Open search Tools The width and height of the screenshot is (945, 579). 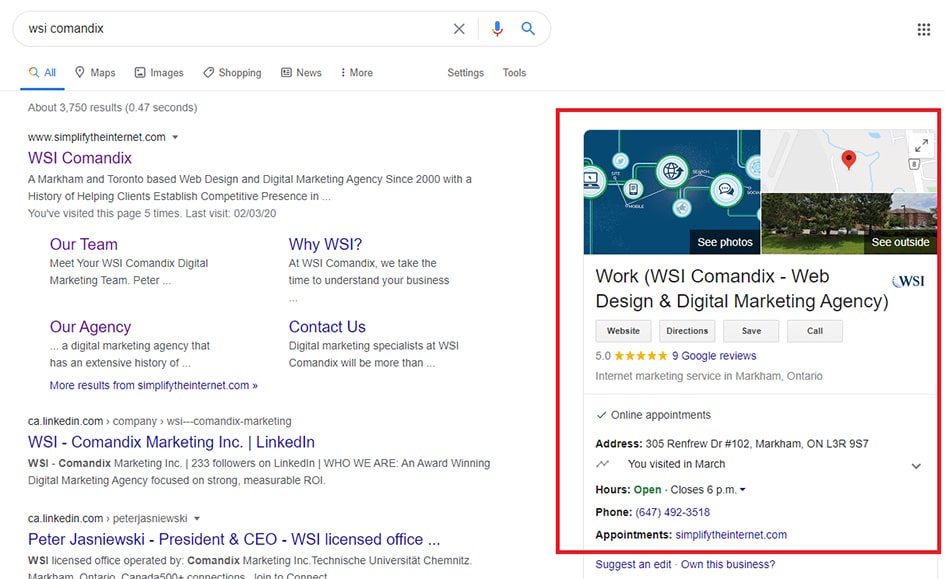coord(514,72)
